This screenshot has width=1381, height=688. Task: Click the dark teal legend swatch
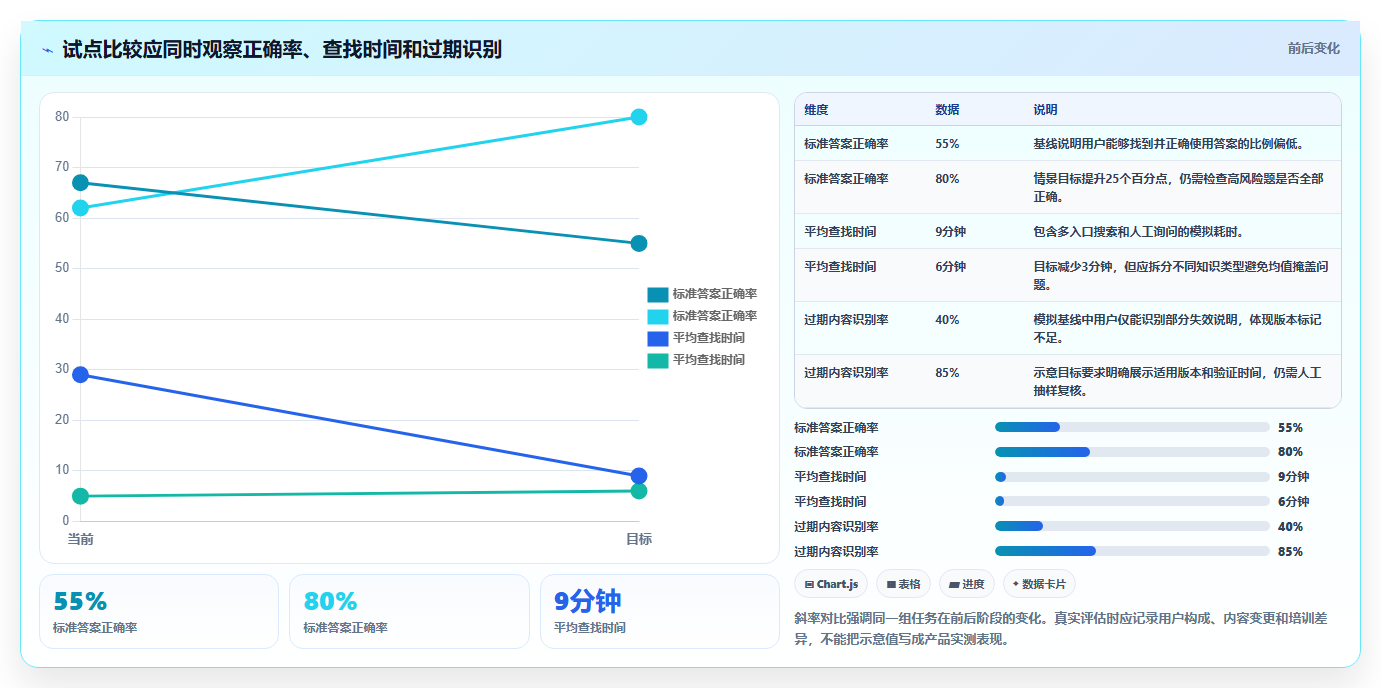pos(658,294)
